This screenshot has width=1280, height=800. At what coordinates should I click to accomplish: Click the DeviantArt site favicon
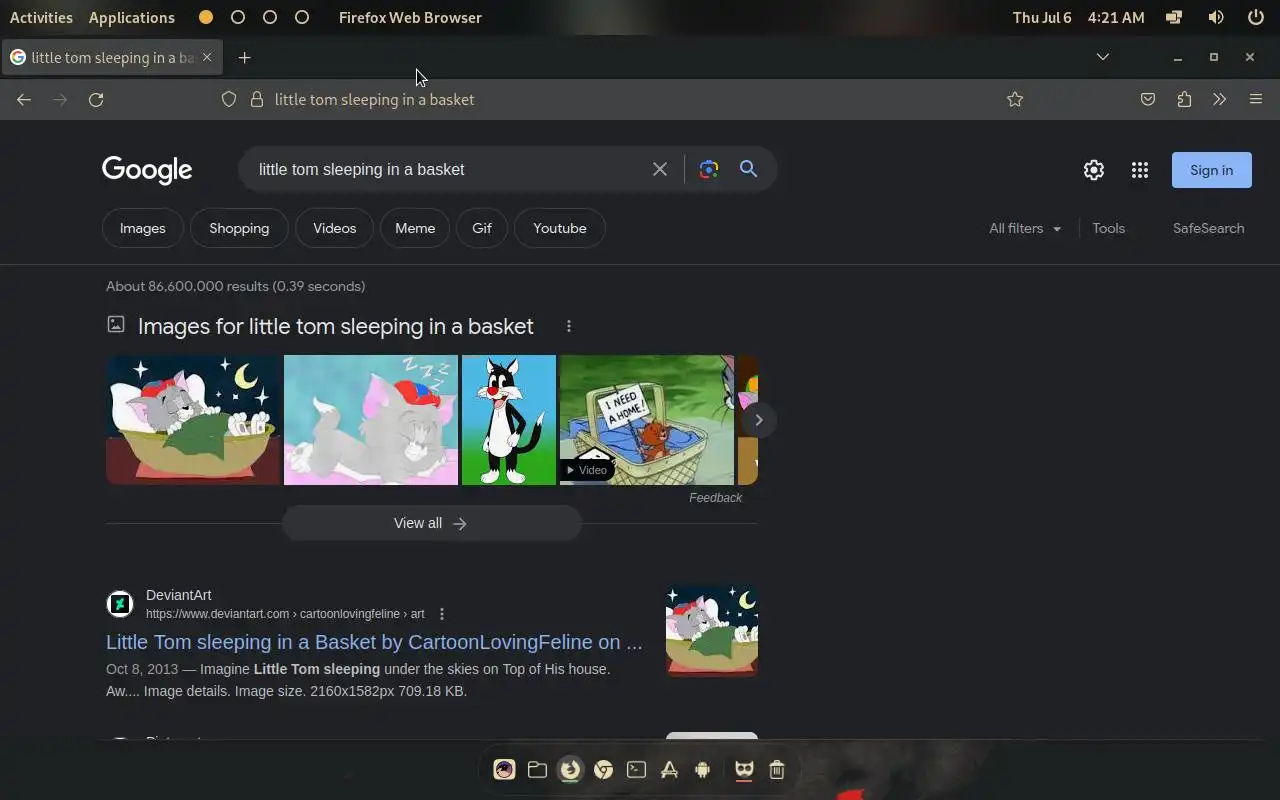120,604
